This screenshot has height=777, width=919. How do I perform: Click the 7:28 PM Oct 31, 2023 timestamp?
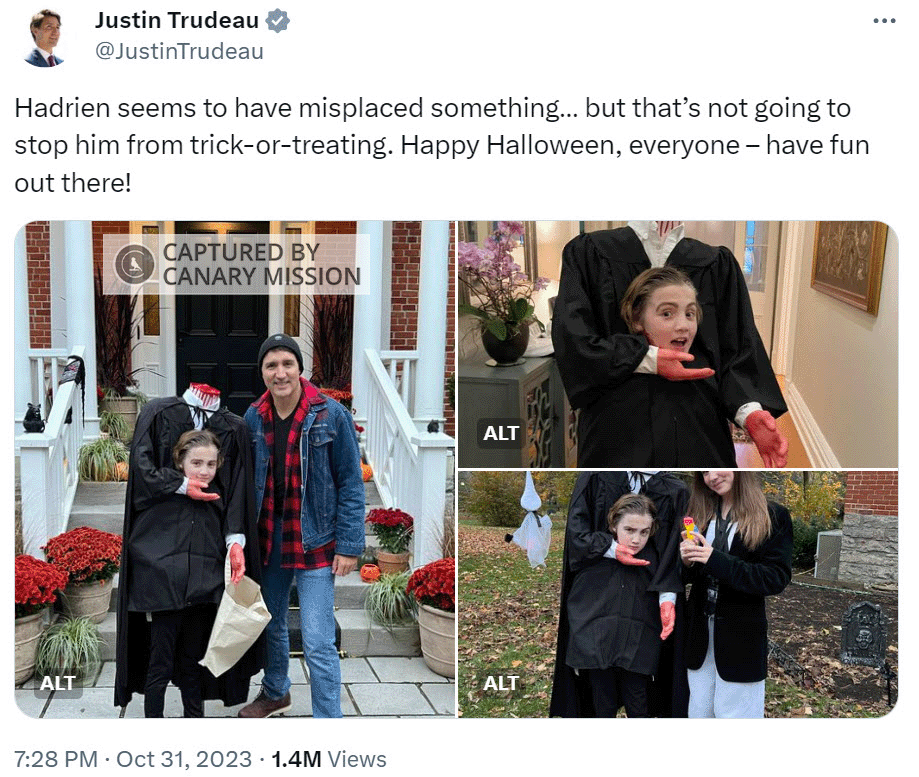[132, 759]
